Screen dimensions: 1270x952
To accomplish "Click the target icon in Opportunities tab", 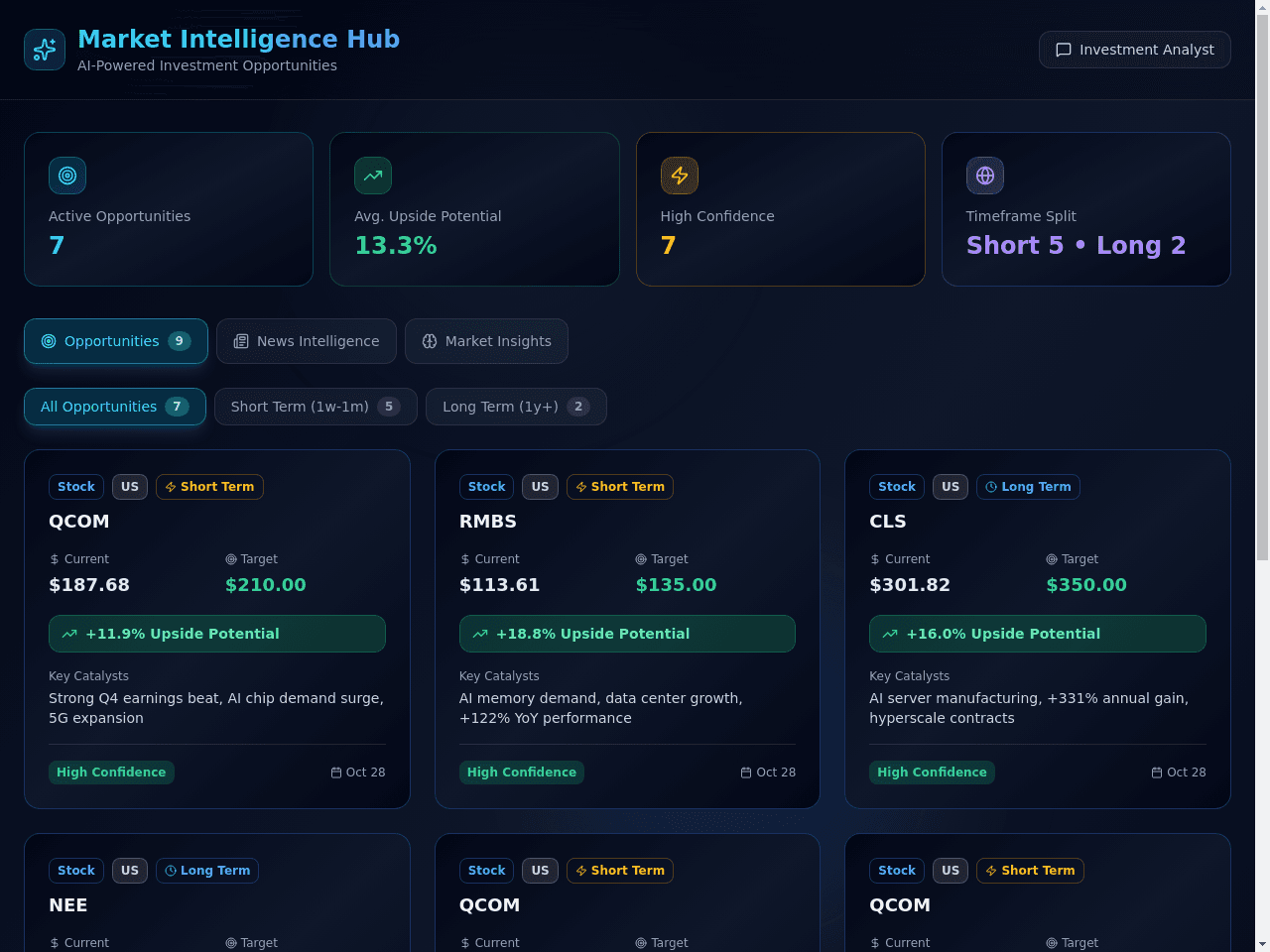I will [49, 341].
